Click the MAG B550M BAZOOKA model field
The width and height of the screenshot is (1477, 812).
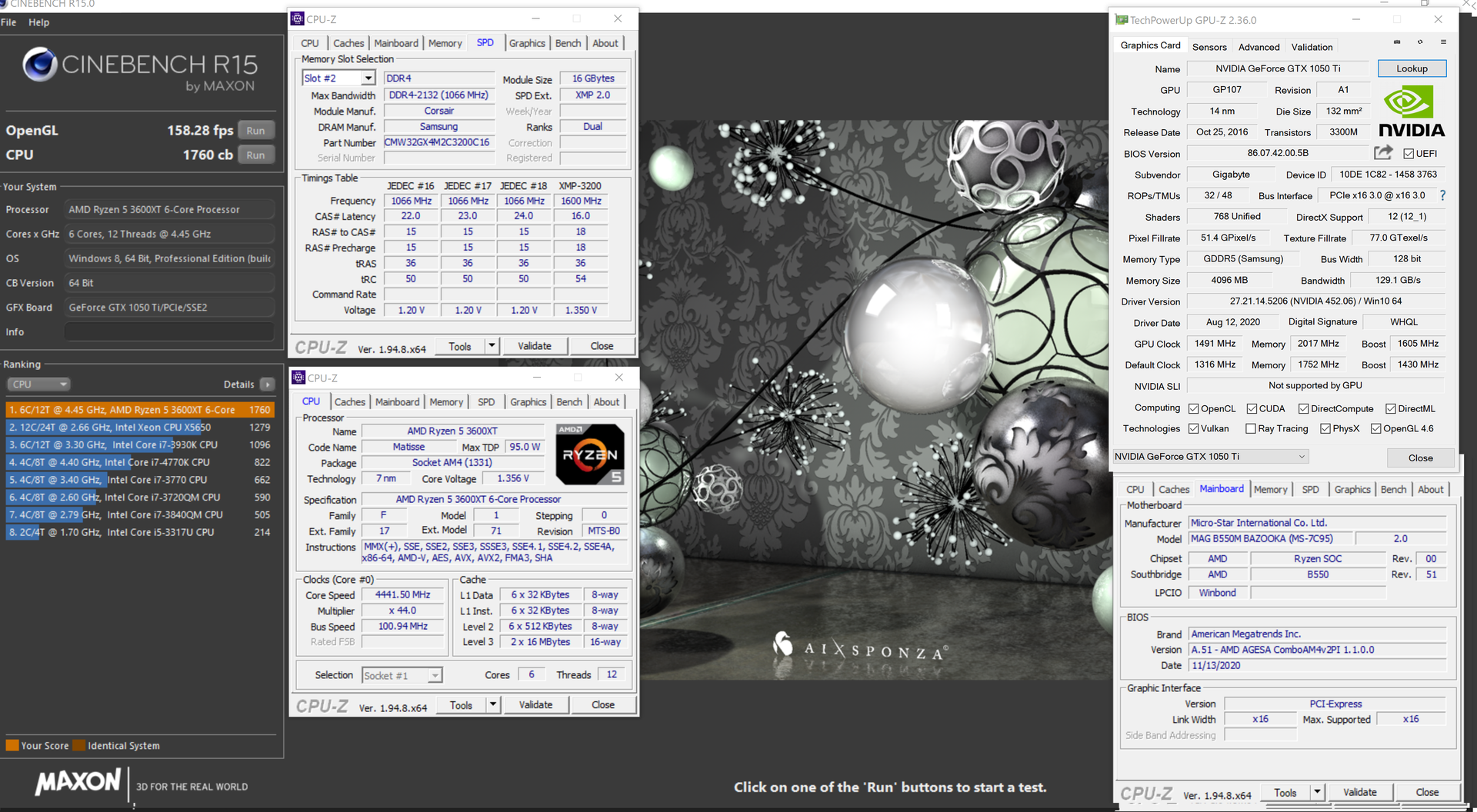(1270, 539)
